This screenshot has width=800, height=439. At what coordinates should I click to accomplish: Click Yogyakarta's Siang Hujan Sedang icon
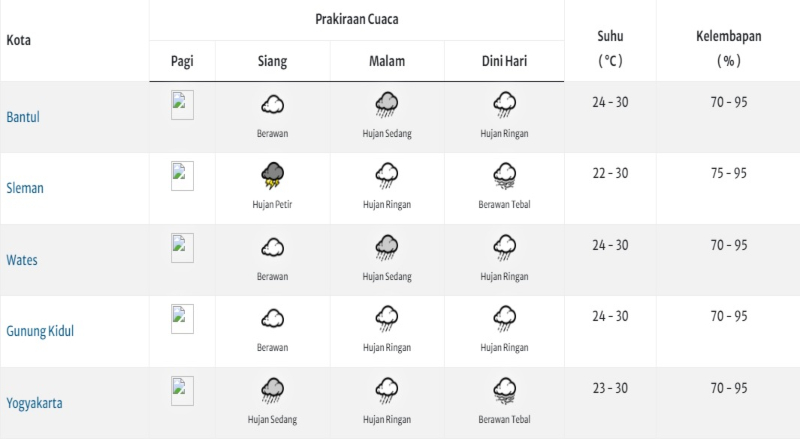click(x=272, y=391)
